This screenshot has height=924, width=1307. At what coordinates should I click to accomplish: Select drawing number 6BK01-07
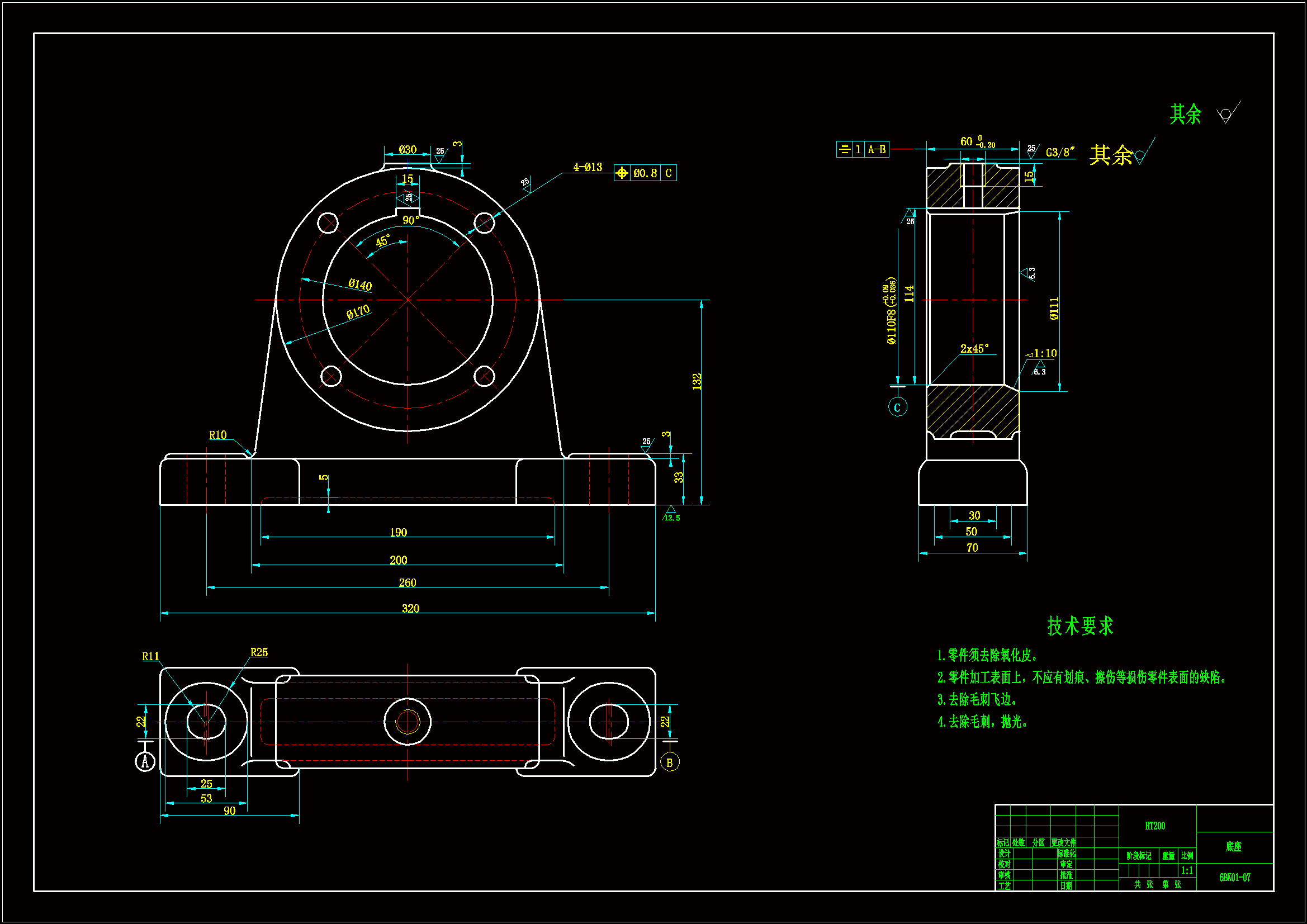[1234, 877]
